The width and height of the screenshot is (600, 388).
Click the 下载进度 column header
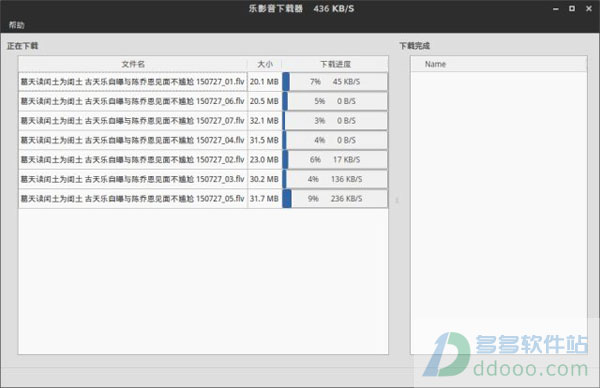pyautogui.click(x=335, y=64)
